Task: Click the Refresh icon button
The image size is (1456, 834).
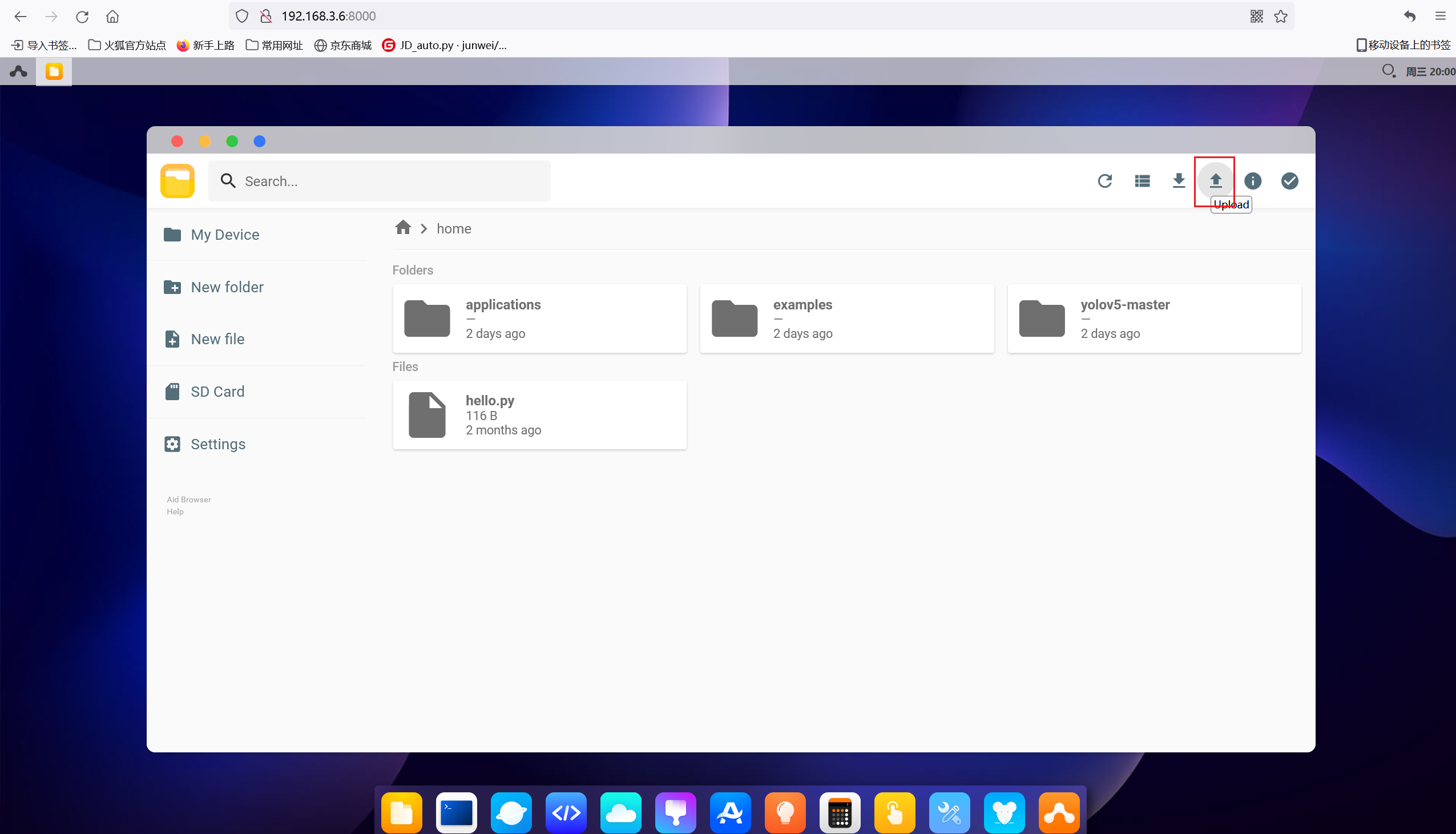Action: [1105, 181]
